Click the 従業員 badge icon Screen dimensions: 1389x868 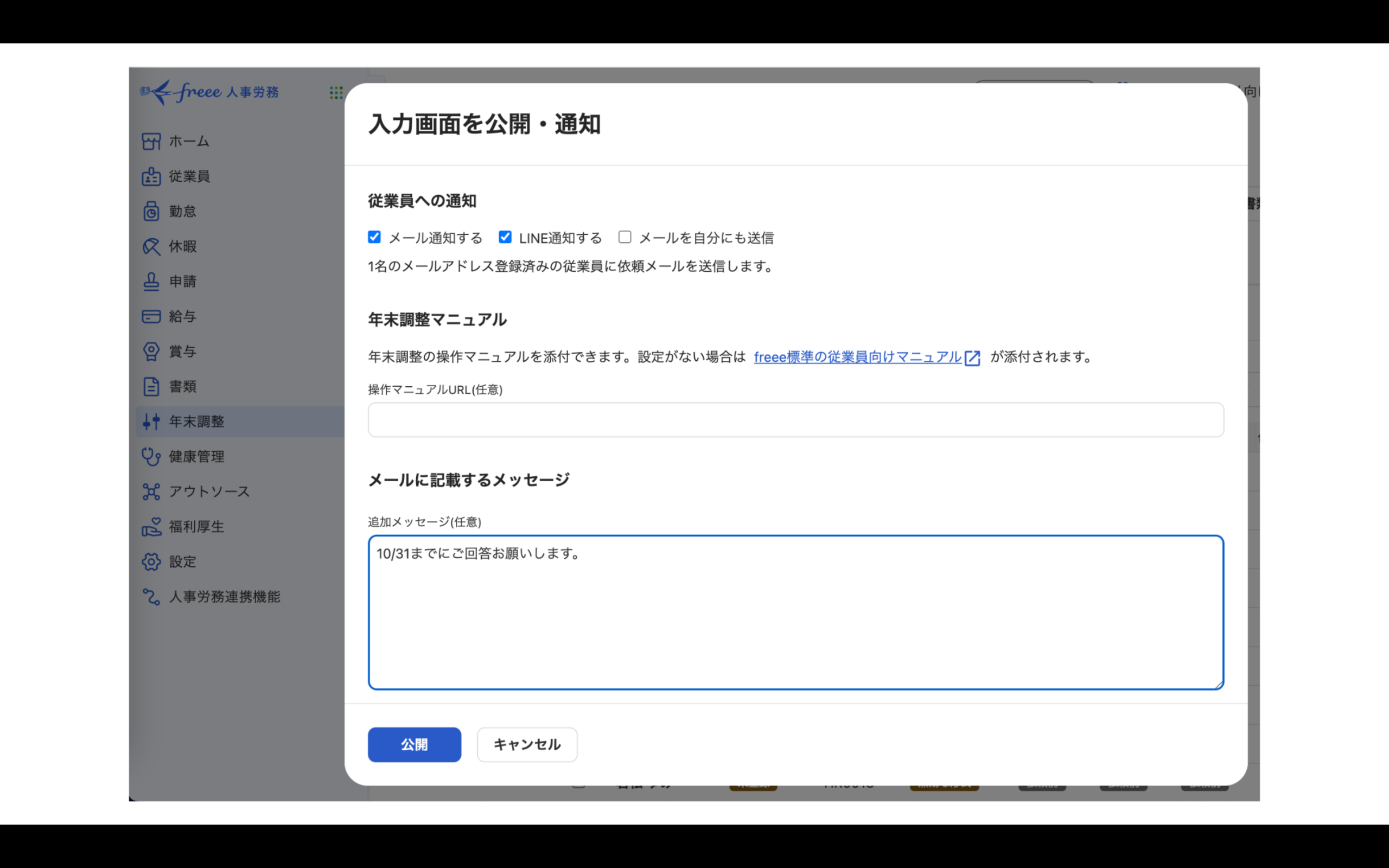151,176
